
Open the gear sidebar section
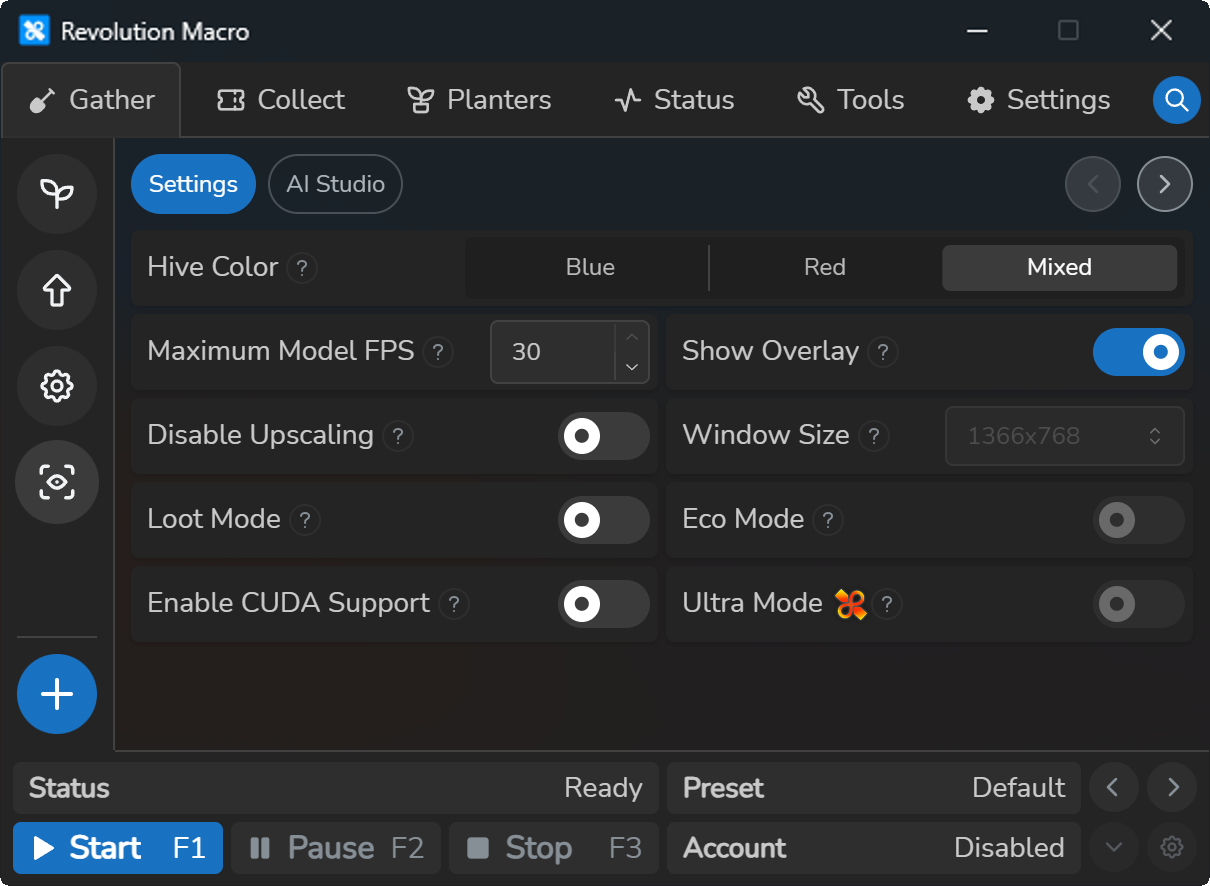[57, 386]
